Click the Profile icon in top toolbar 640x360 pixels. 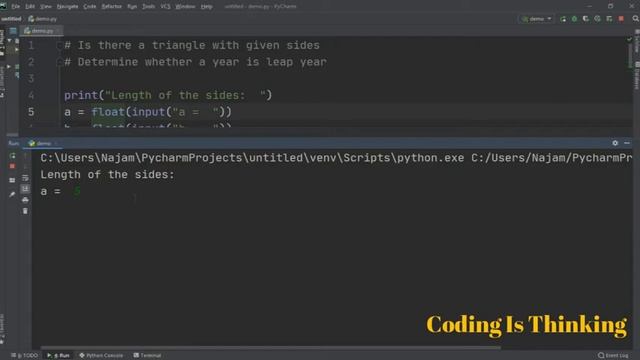pyautogui.click(x=597, y=19)
